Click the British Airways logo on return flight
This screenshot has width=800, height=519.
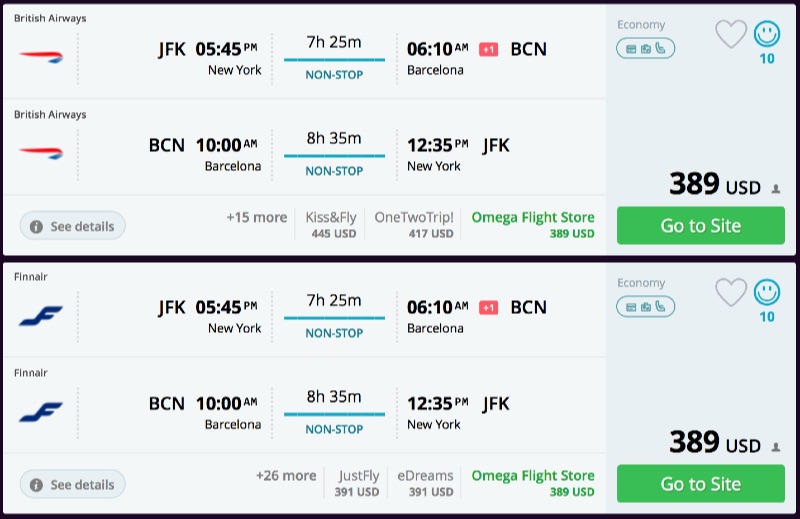[x=41, y=153]
